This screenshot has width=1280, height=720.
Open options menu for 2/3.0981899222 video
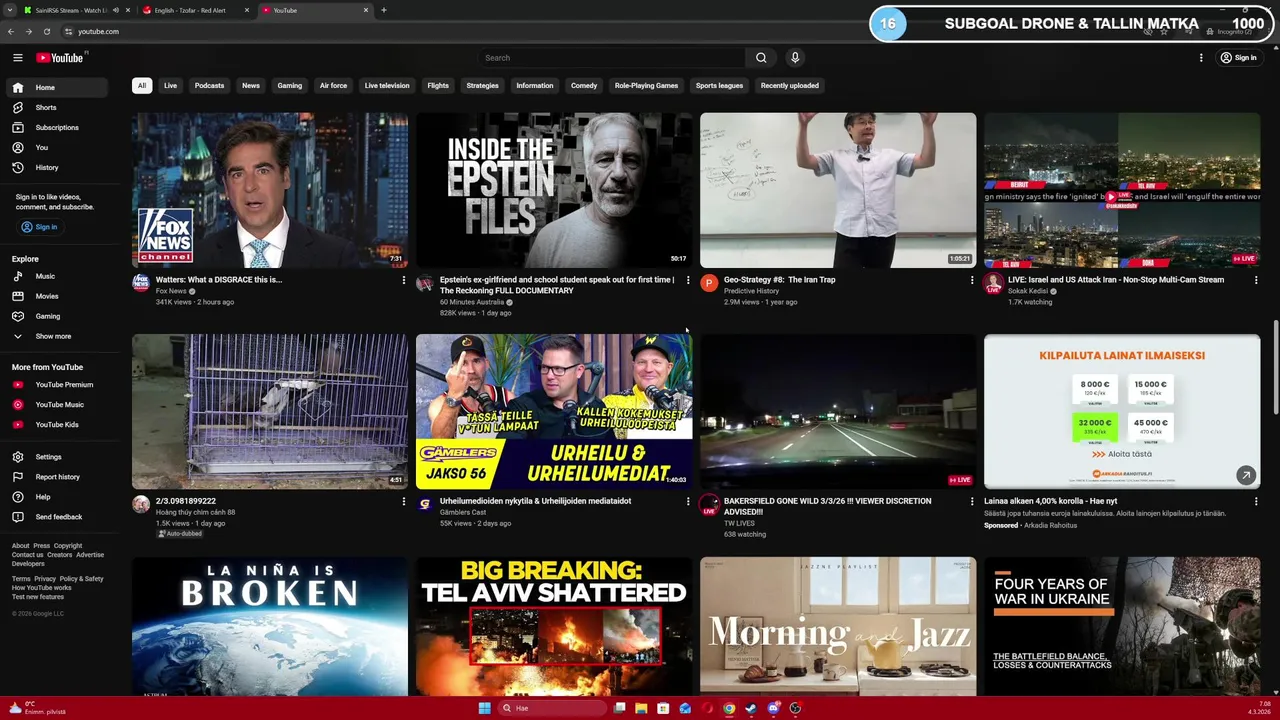click(404, 501)
